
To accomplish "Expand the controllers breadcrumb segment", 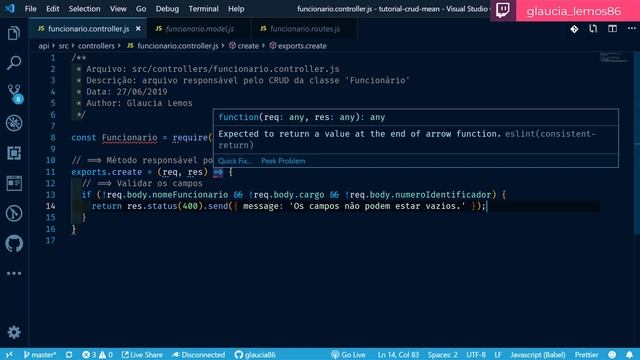I will pyautogui.click(x=96, y=46).
